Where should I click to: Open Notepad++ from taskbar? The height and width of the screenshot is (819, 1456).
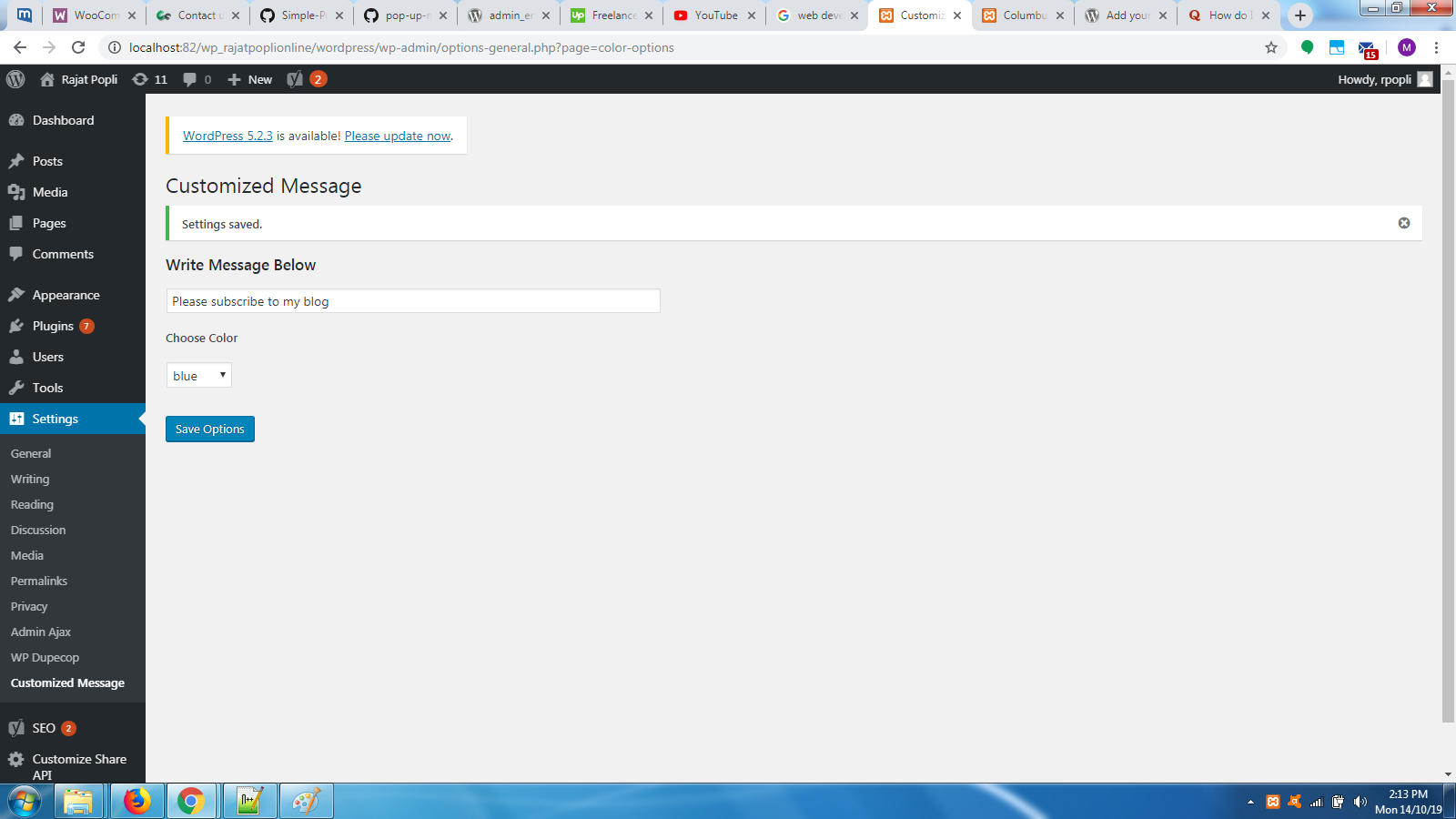(249, 802)
